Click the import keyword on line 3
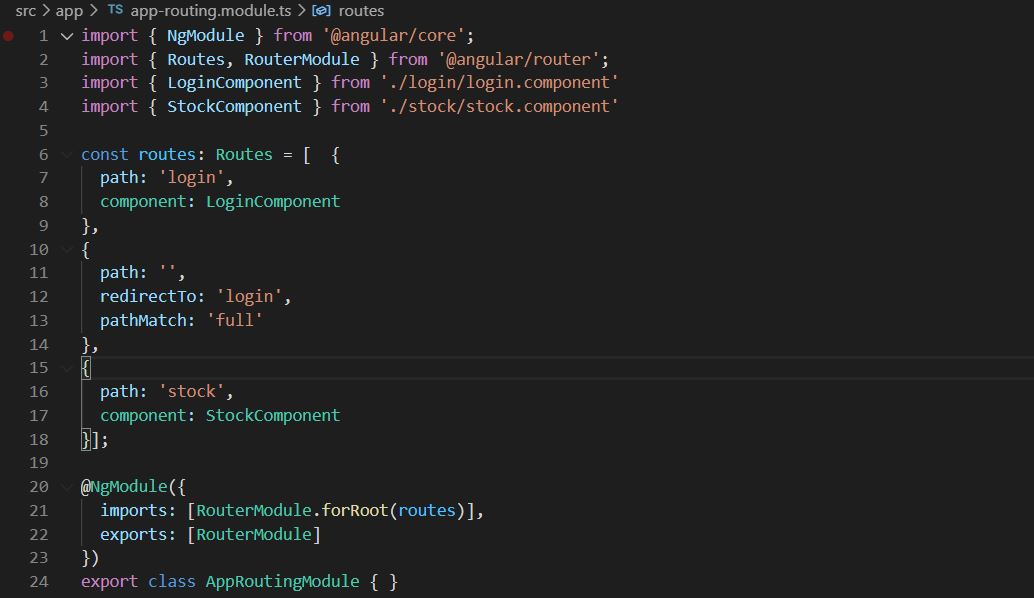This screenshot has width=1034, height=598. click(x=109, y=83)
